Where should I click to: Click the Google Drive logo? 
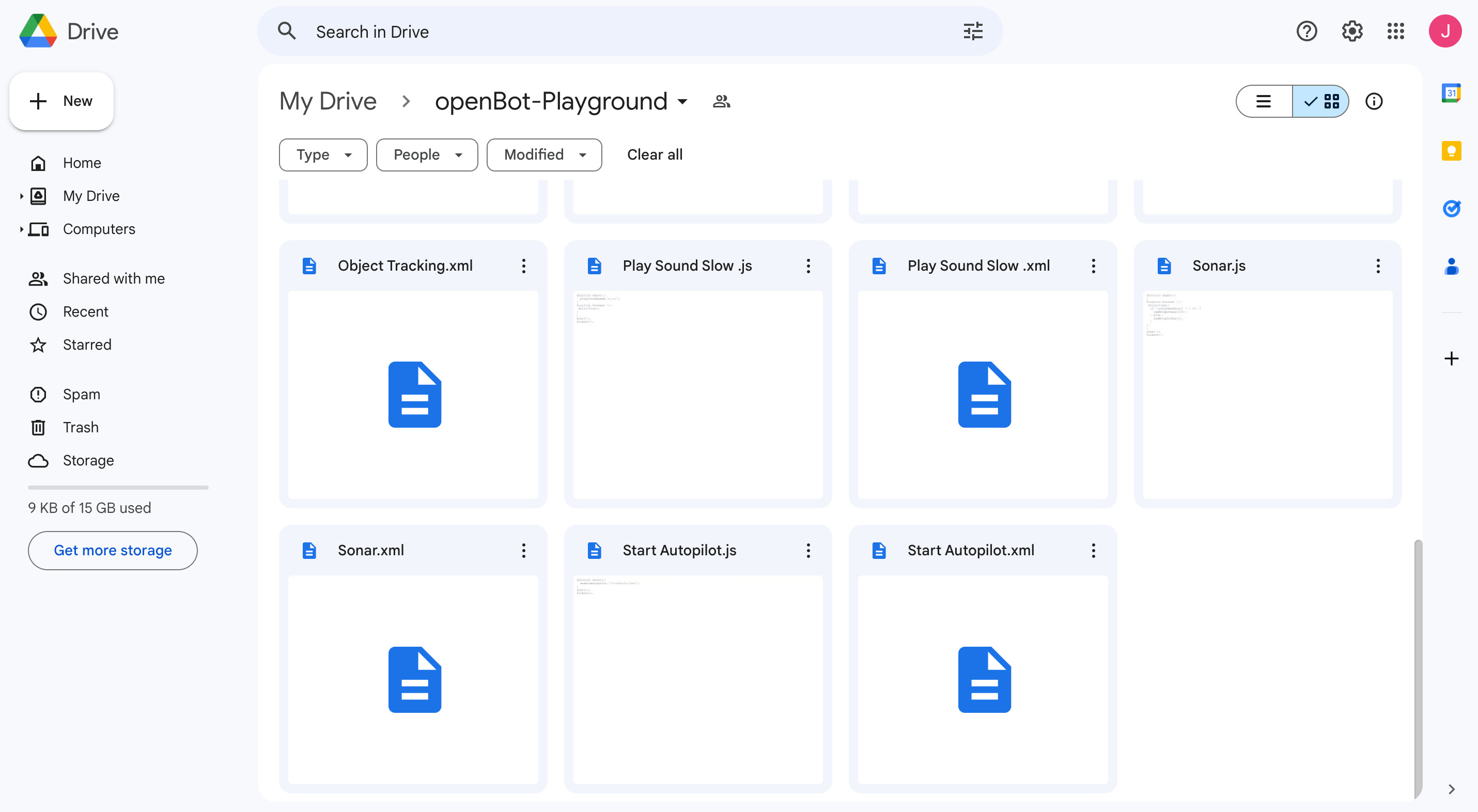38,31
